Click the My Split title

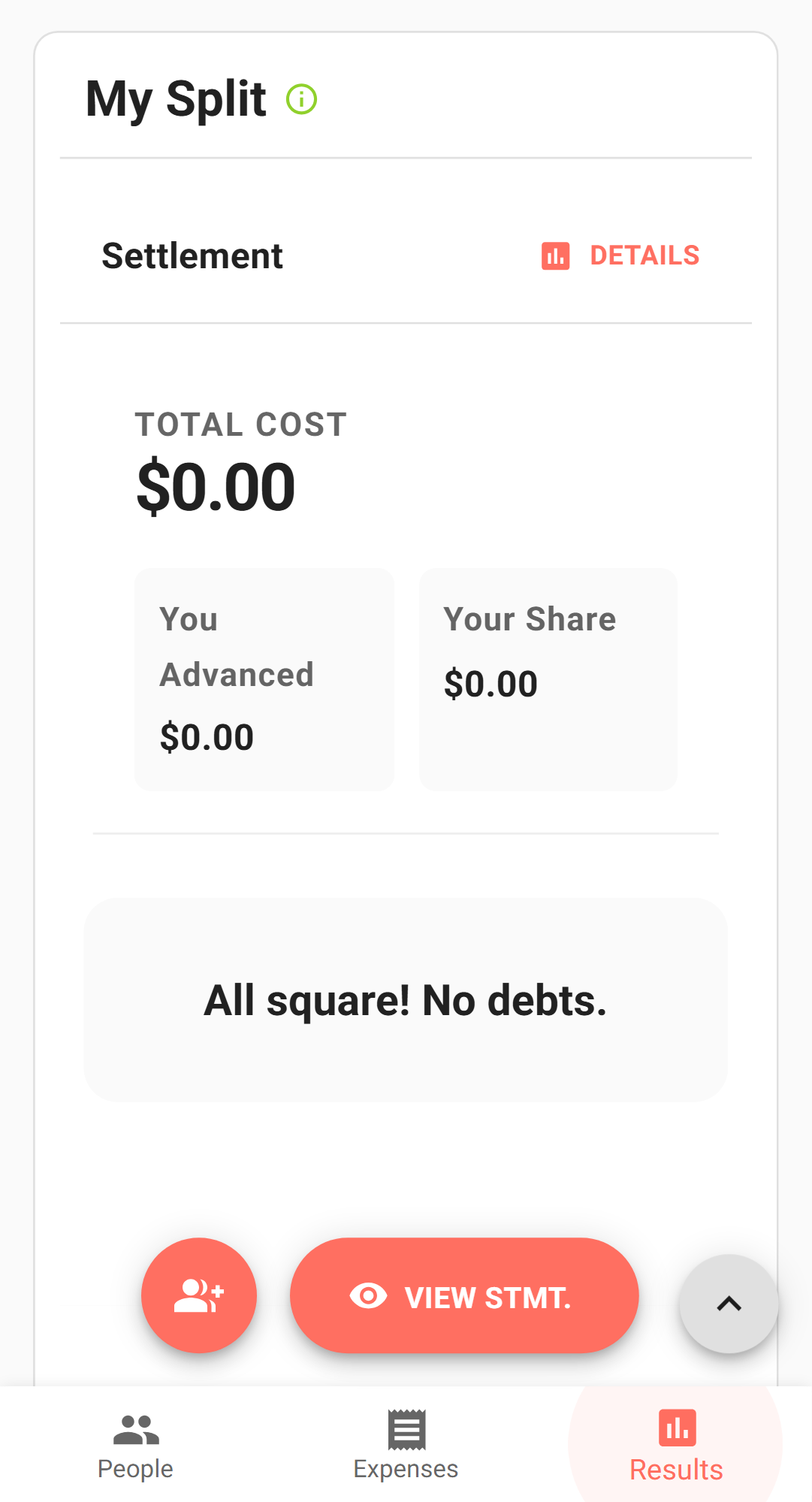[176, 99]
